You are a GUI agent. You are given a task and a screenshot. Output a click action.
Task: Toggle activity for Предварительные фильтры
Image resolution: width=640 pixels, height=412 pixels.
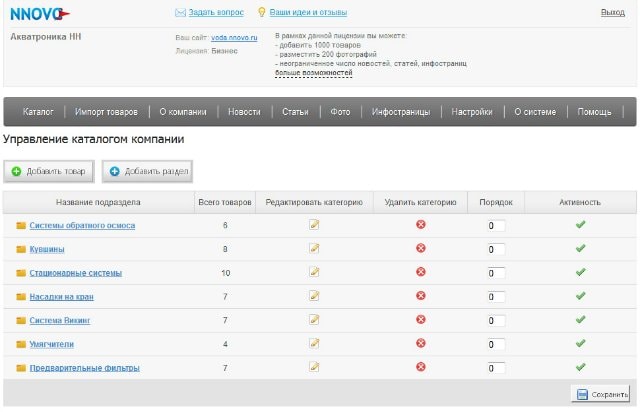point(580,368)
